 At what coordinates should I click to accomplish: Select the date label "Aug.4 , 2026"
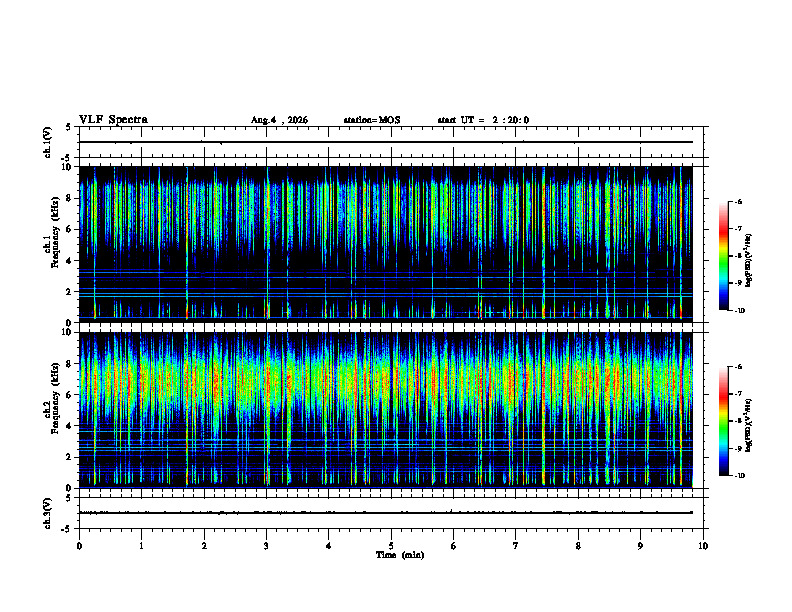click(279, 120)
